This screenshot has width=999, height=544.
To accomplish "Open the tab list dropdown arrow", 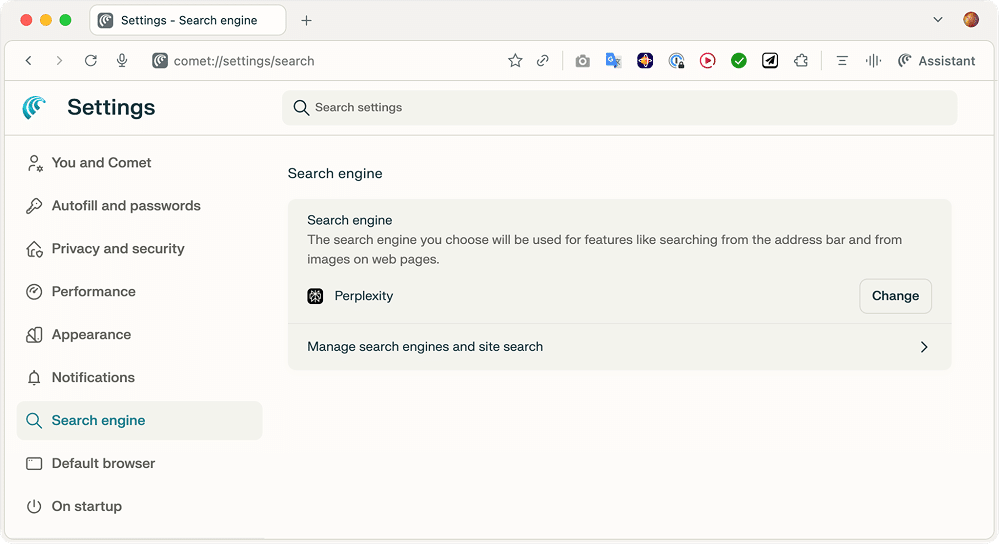I will tap(938, 20).
